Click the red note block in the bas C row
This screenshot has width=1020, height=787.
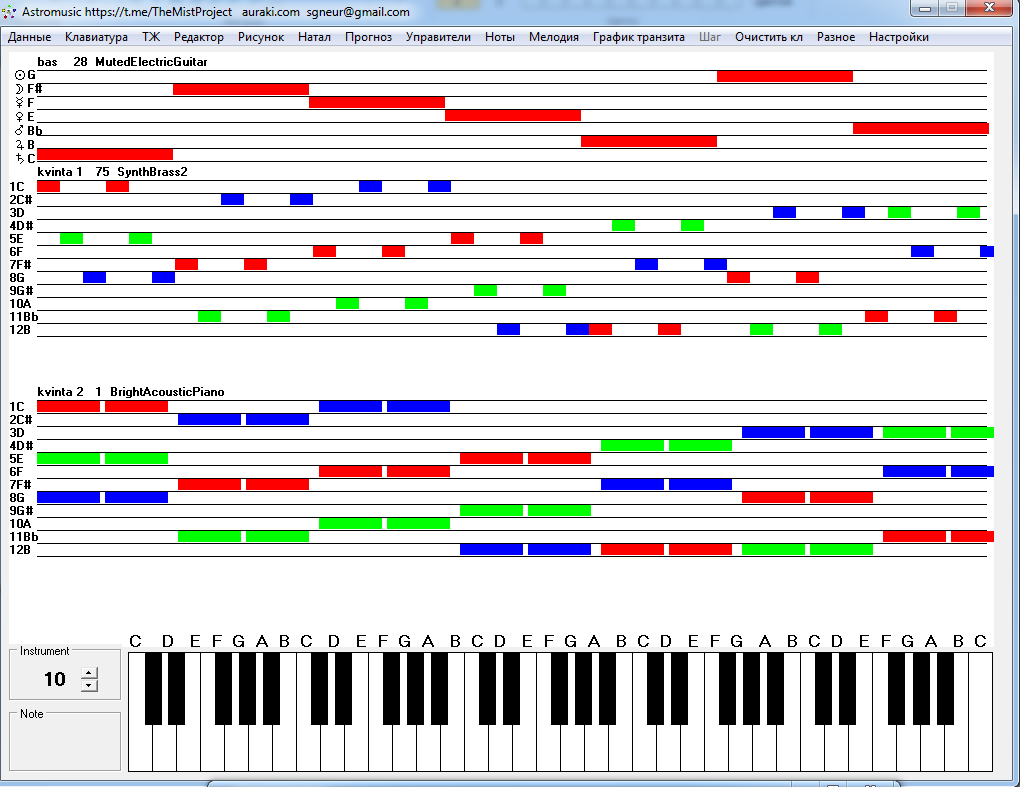(x=104, y=154)
